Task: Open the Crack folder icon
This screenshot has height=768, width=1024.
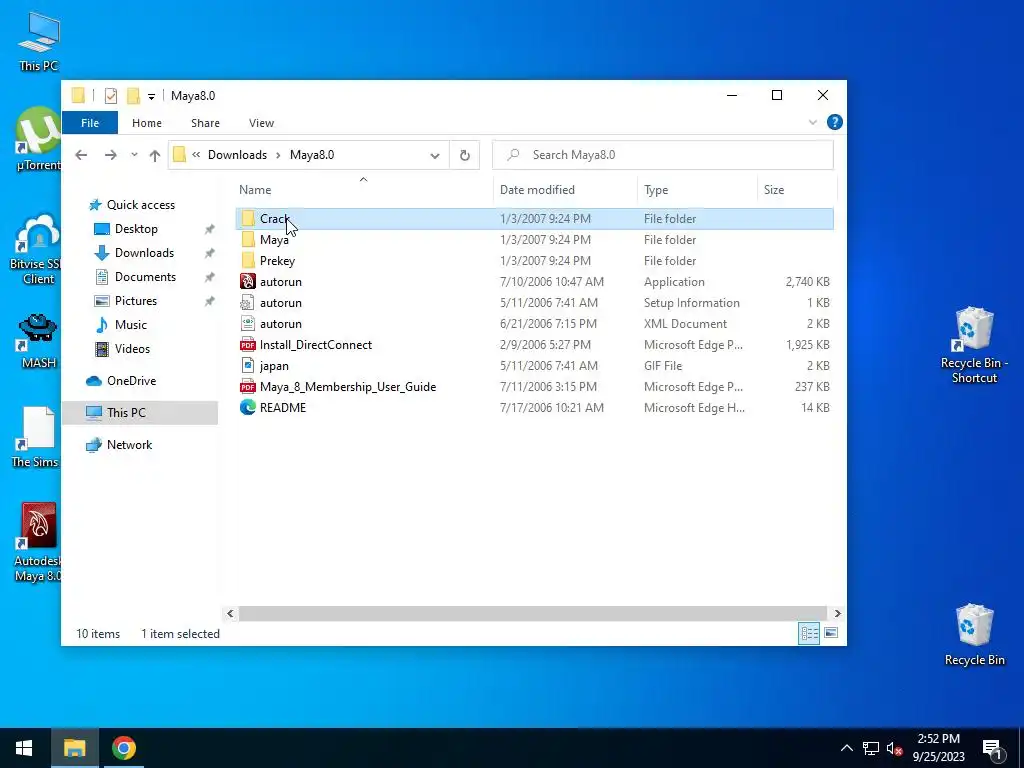Action: click(248, 219)
